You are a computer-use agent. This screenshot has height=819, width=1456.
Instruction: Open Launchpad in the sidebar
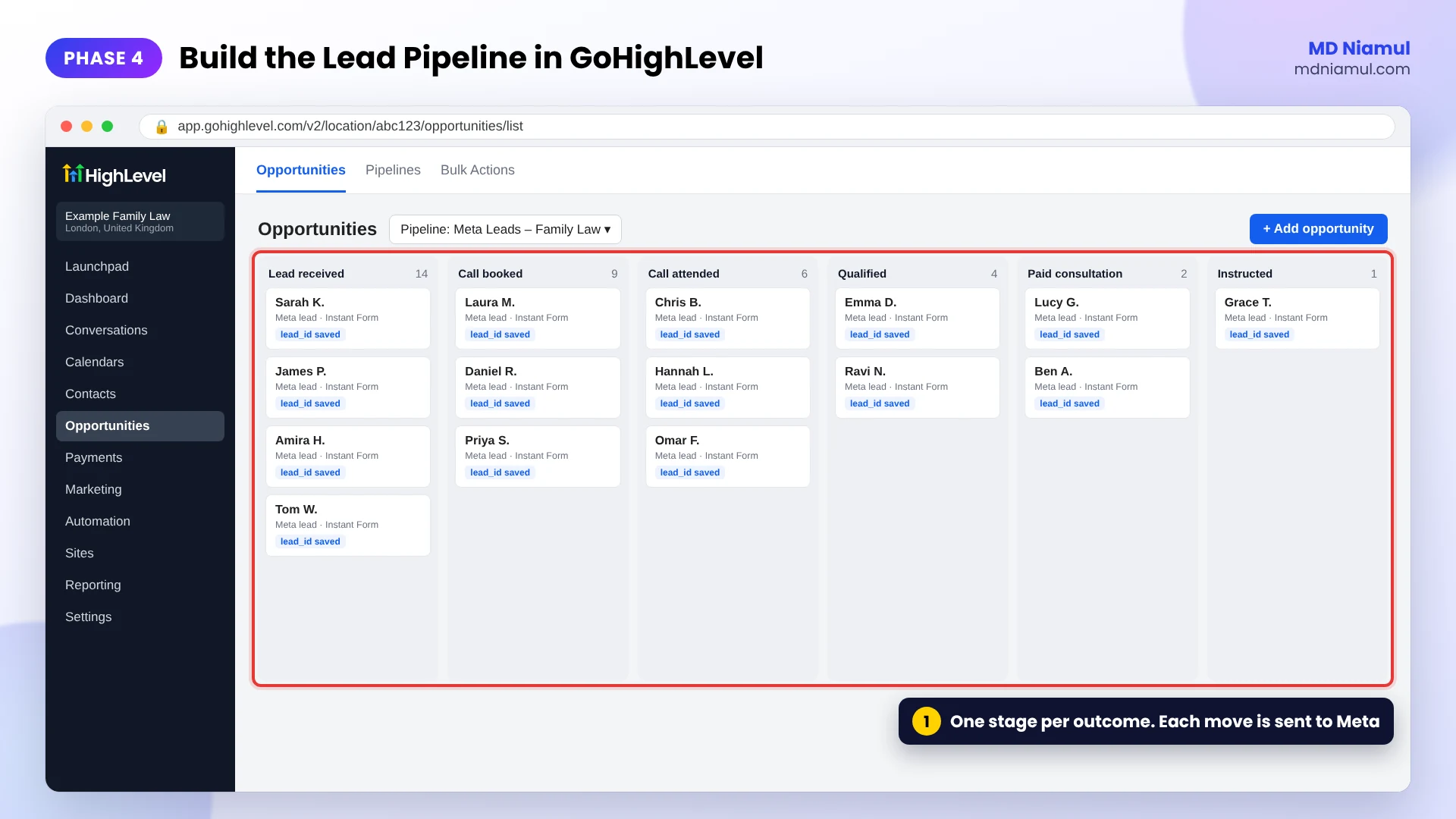pos(140,266)
